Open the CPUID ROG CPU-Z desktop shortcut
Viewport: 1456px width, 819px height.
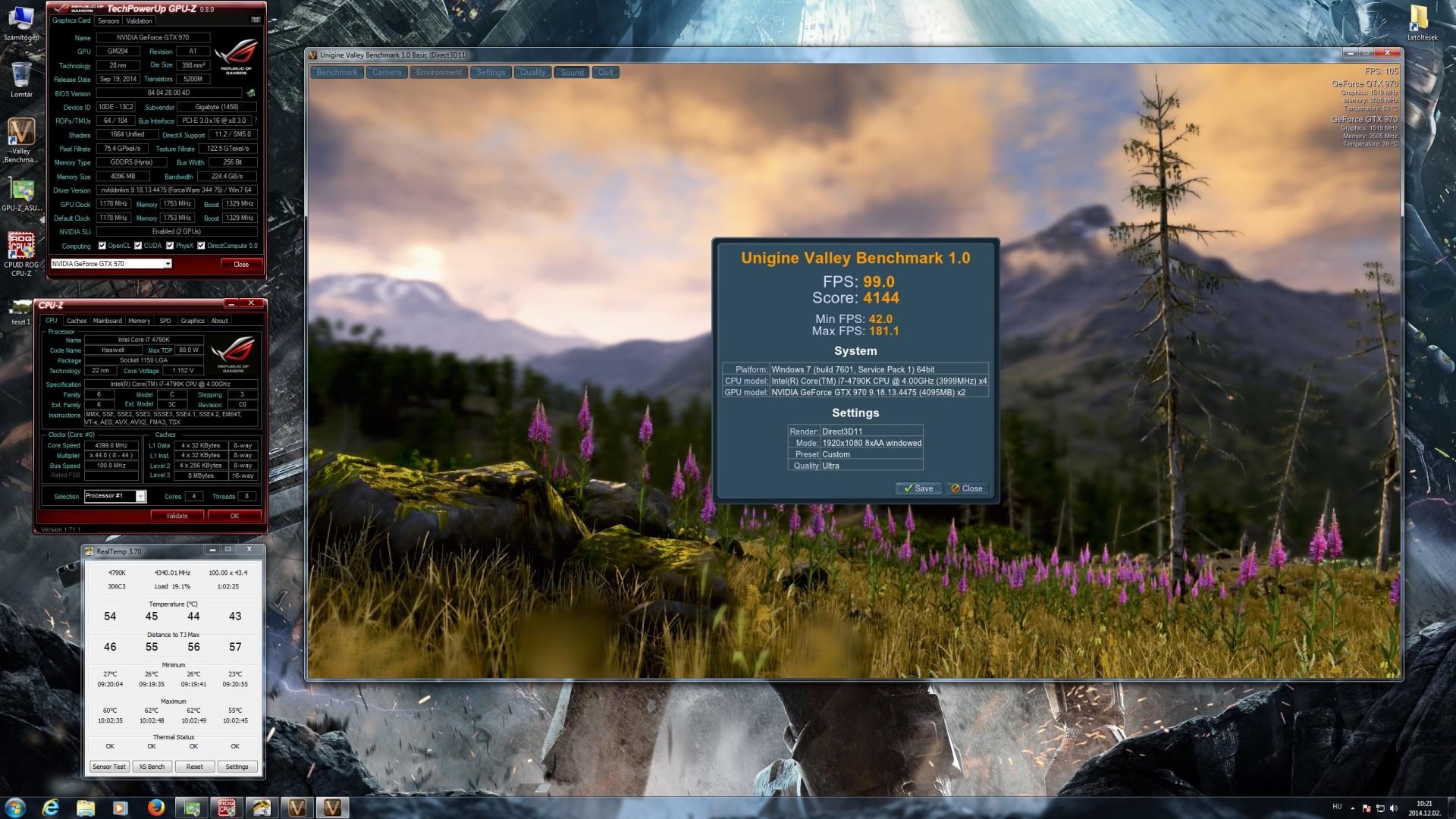[21, 254]
